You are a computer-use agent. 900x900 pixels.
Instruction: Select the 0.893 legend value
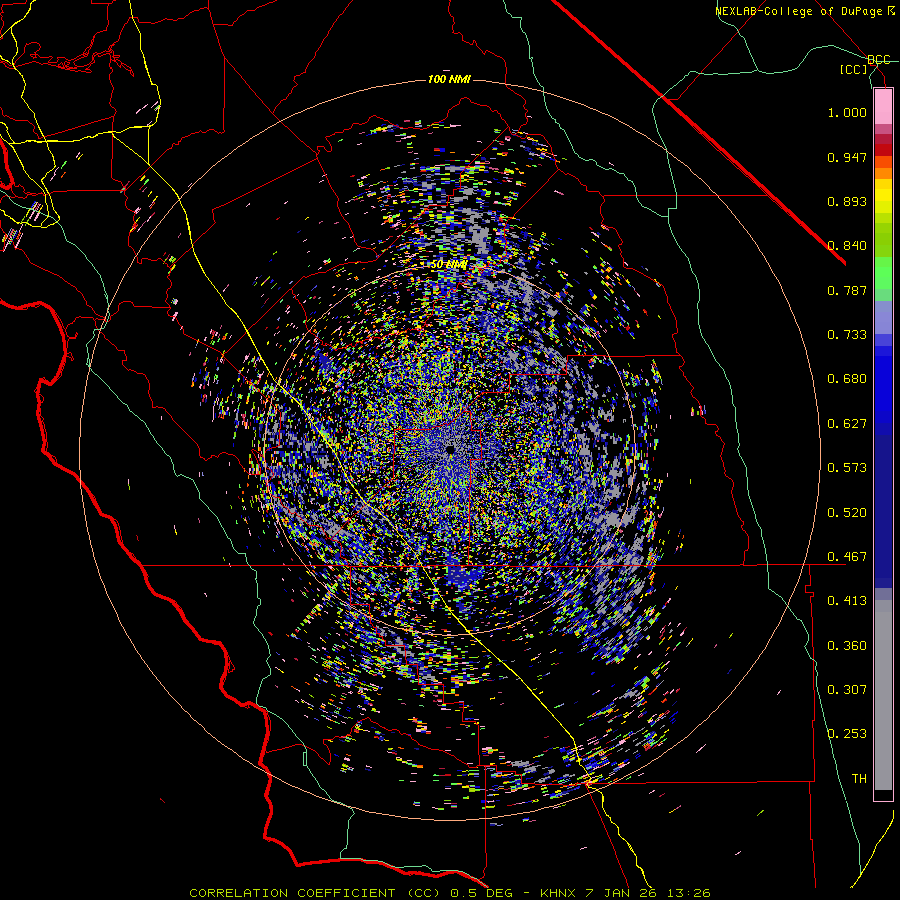point(847,201)
